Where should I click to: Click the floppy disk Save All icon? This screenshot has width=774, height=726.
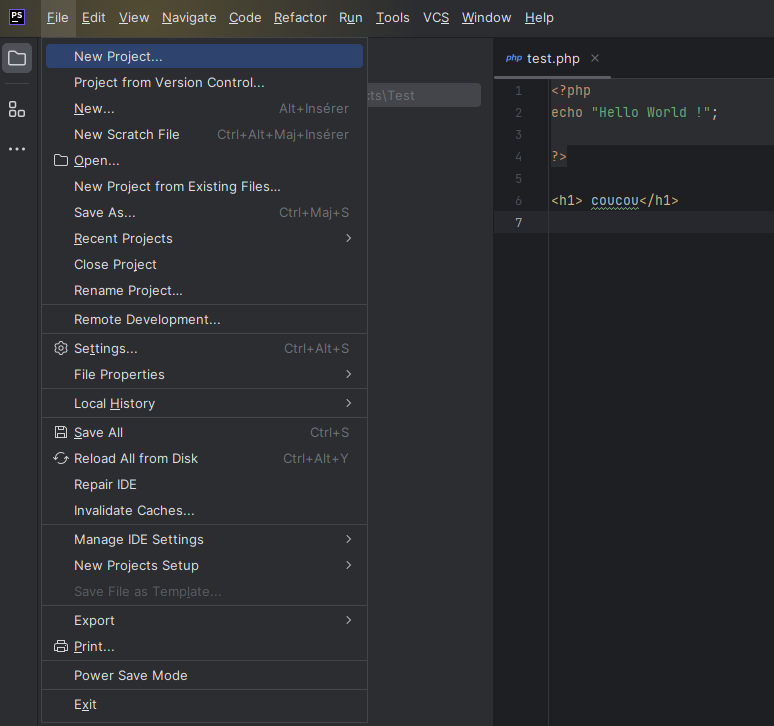click(61, 432)
